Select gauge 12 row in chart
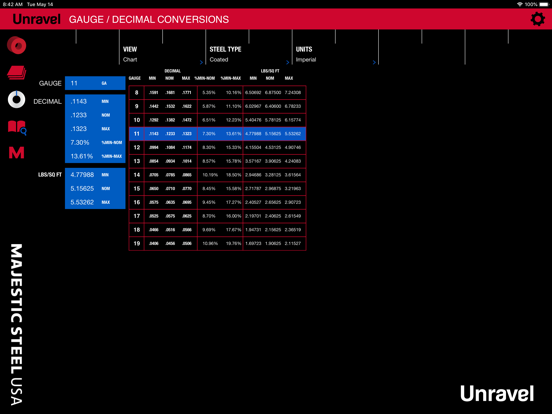The width and height of the screenshot is (552, 414). [217, 148]
